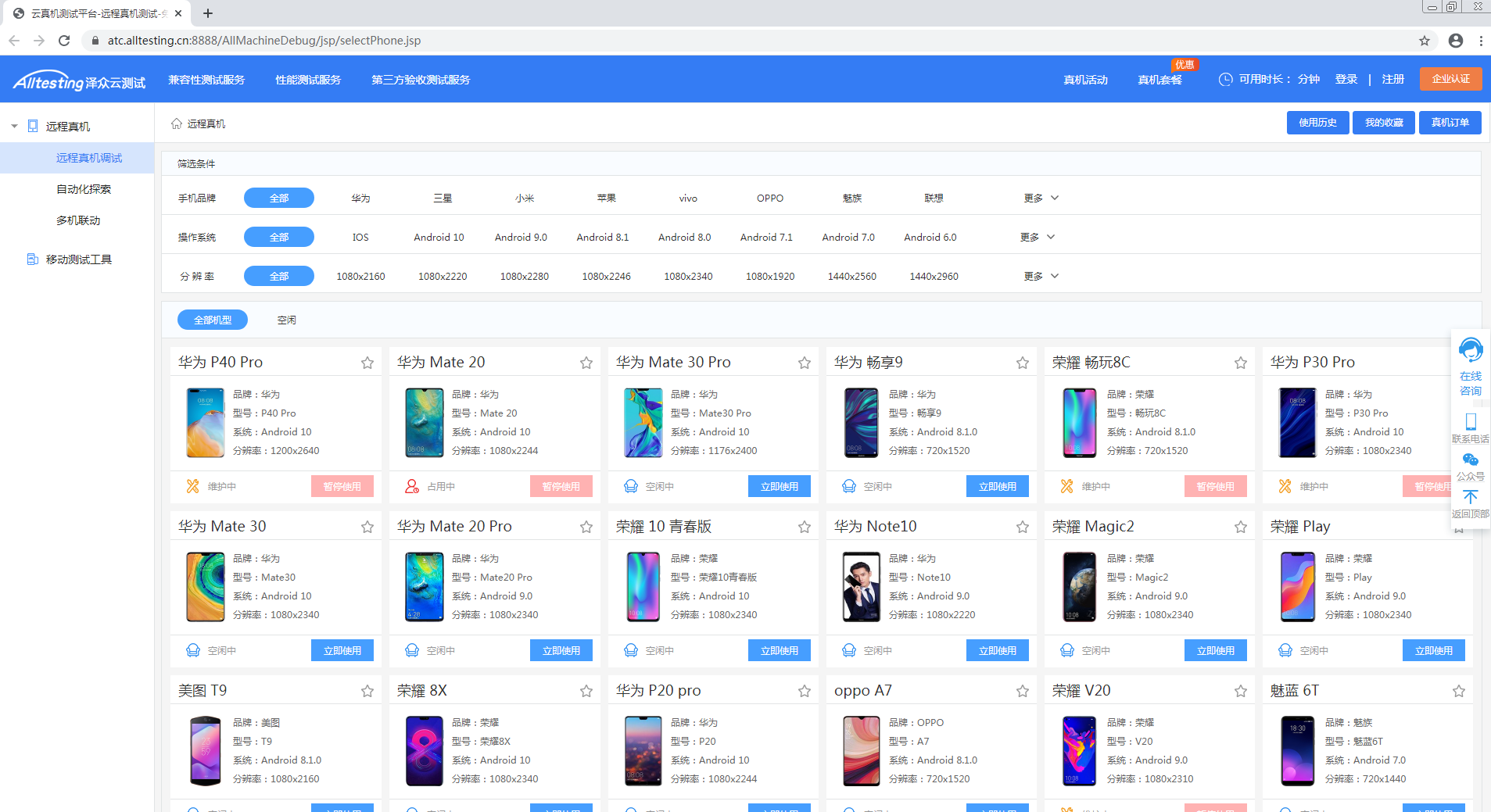The height and width of the screenshot is (812, 1491).
Task: Star the 荣耀 10 青春版 card
Action: pos(805,527)
